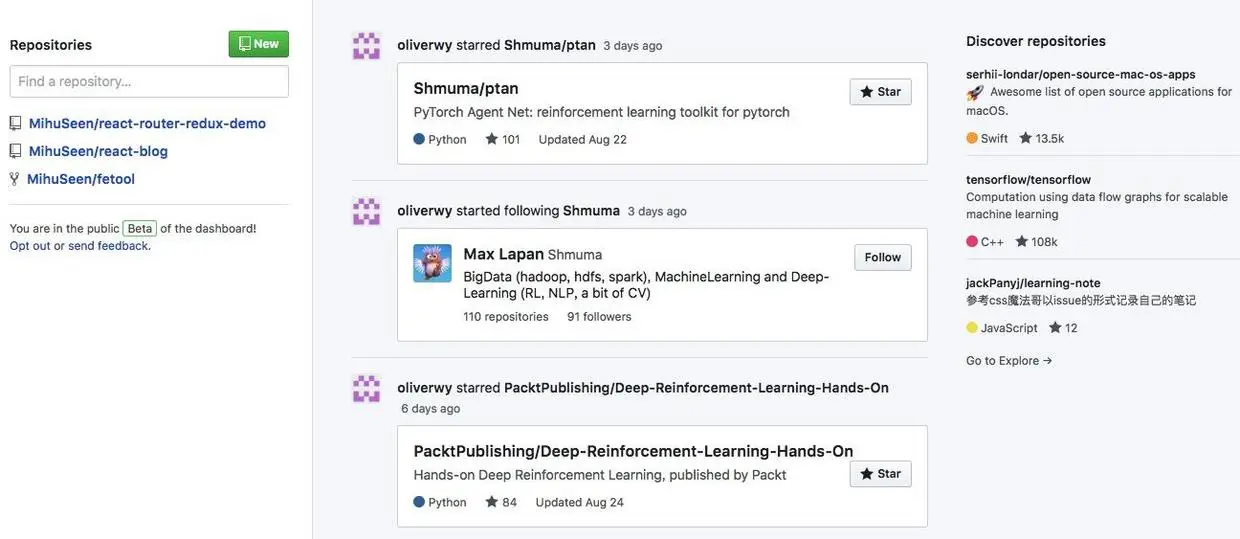
Task: Star the Deep-Reinforcement-Learning-Hands-On repository
Action: click(880, 474)
